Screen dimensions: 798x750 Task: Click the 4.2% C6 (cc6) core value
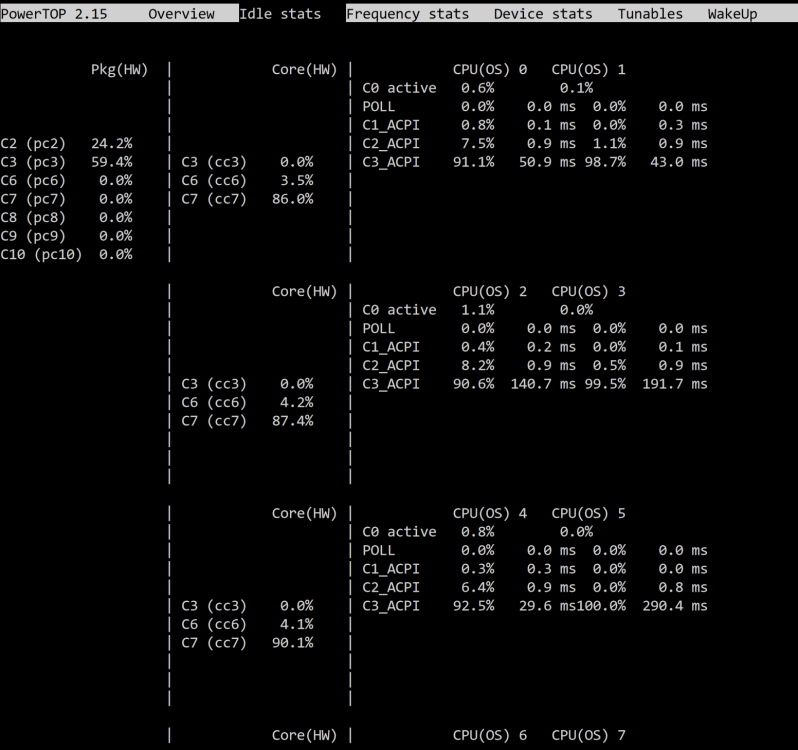(x=297, y=402)
